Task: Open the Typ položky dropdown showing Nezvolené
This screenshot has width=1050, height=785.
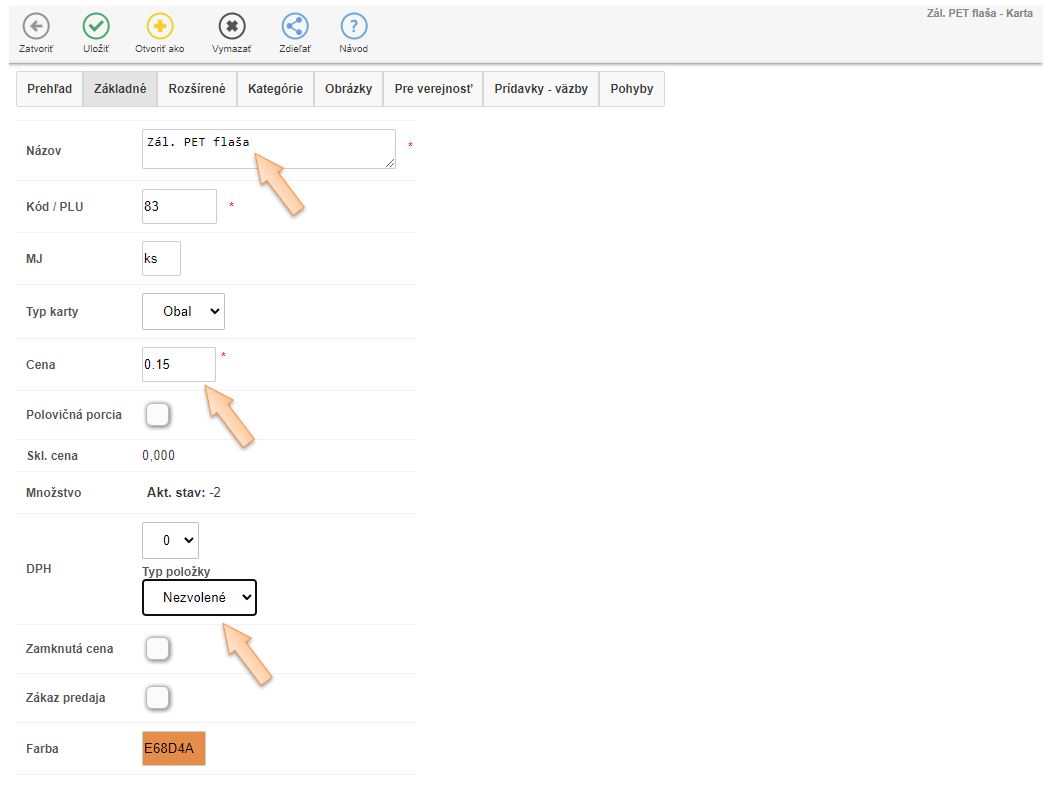Action: (x=199, y=598)
